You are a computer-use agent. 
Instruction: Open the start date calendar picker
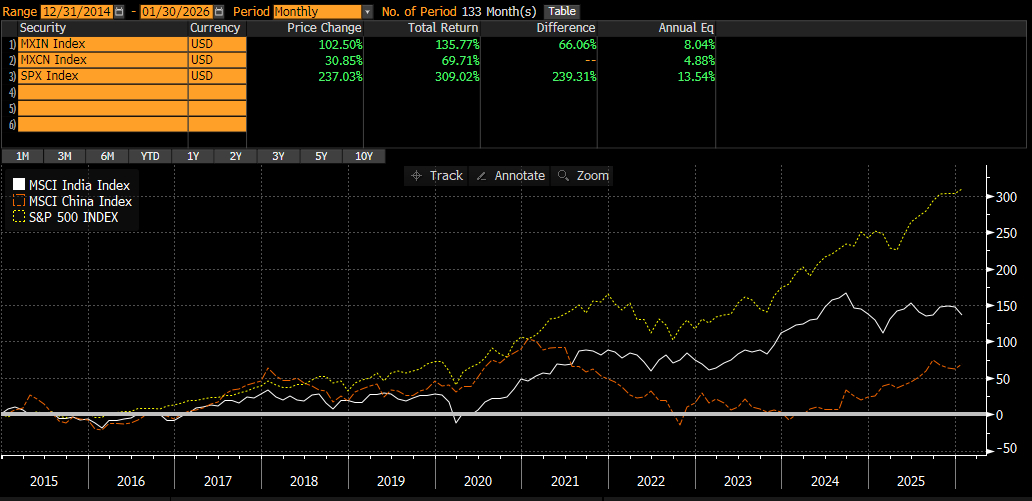121,11
